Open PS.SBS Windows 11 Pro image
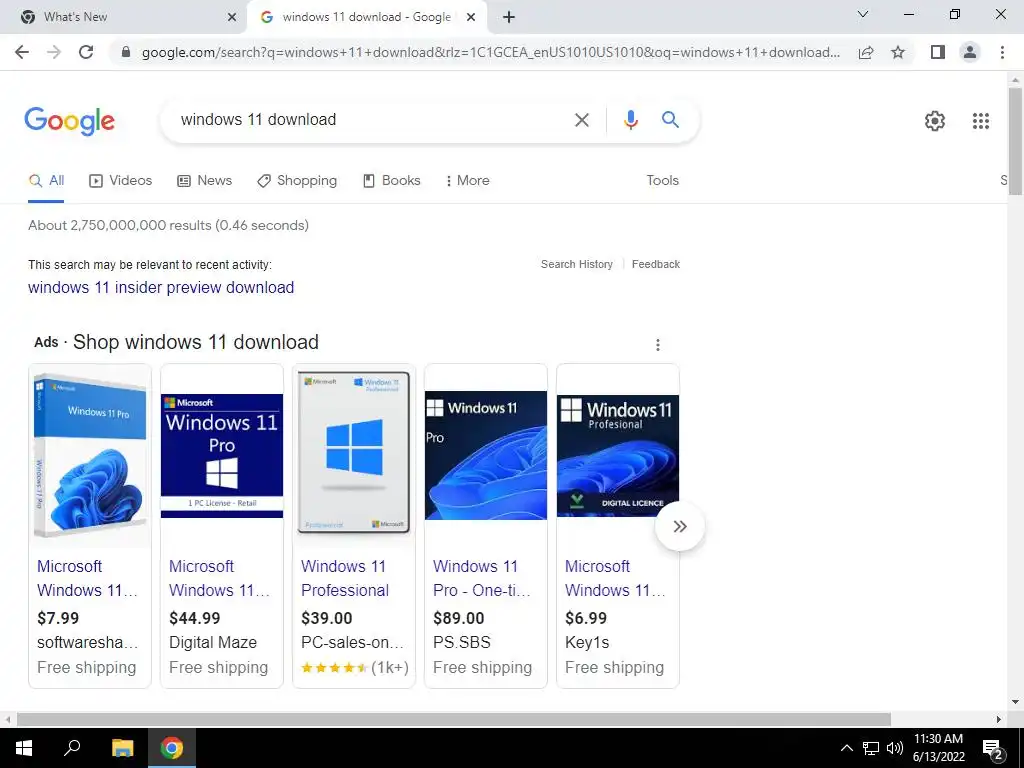 coord(486,455)
